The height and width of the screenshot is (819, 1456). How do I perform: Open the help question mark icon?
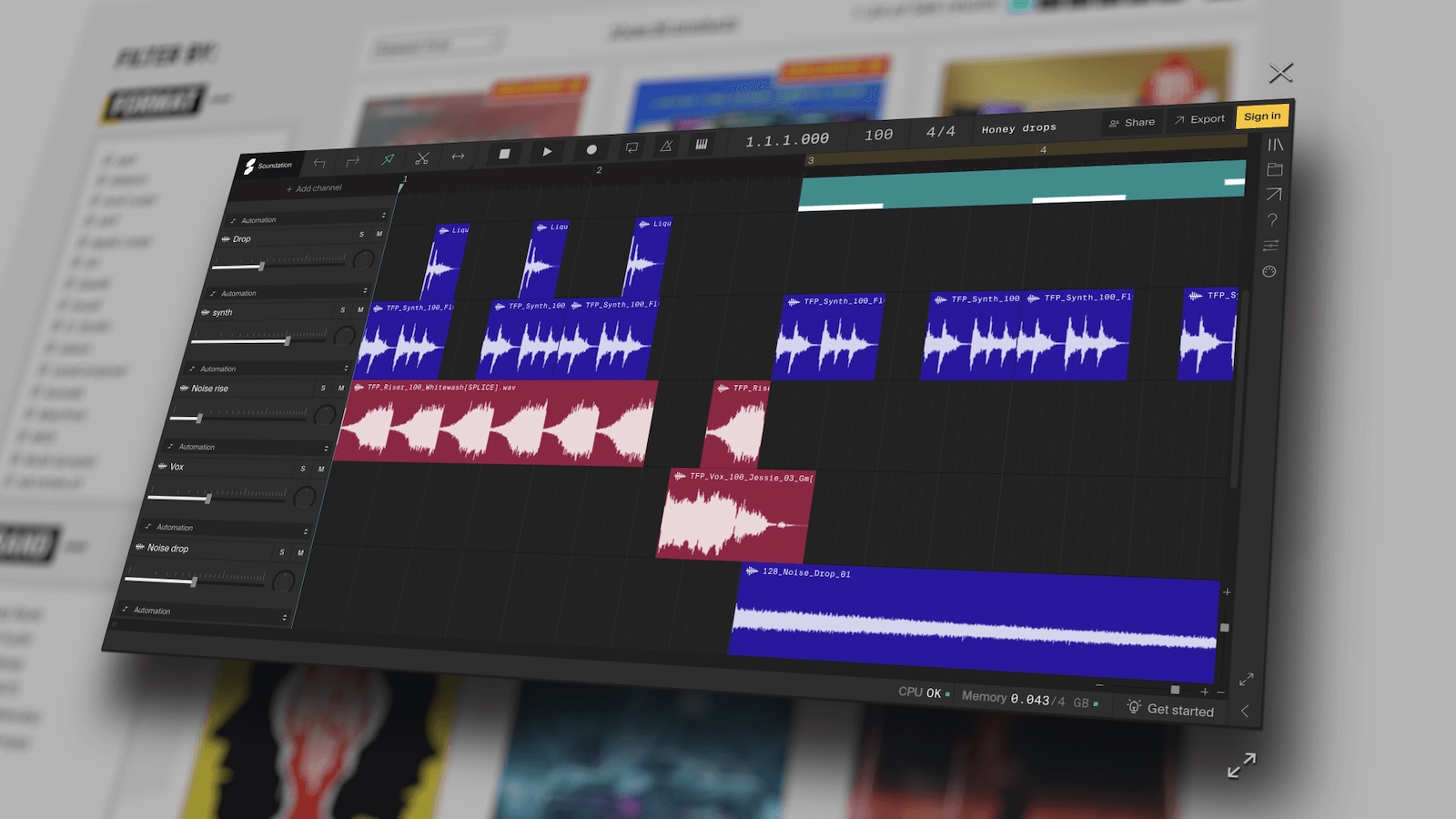tap(1273, 220)
